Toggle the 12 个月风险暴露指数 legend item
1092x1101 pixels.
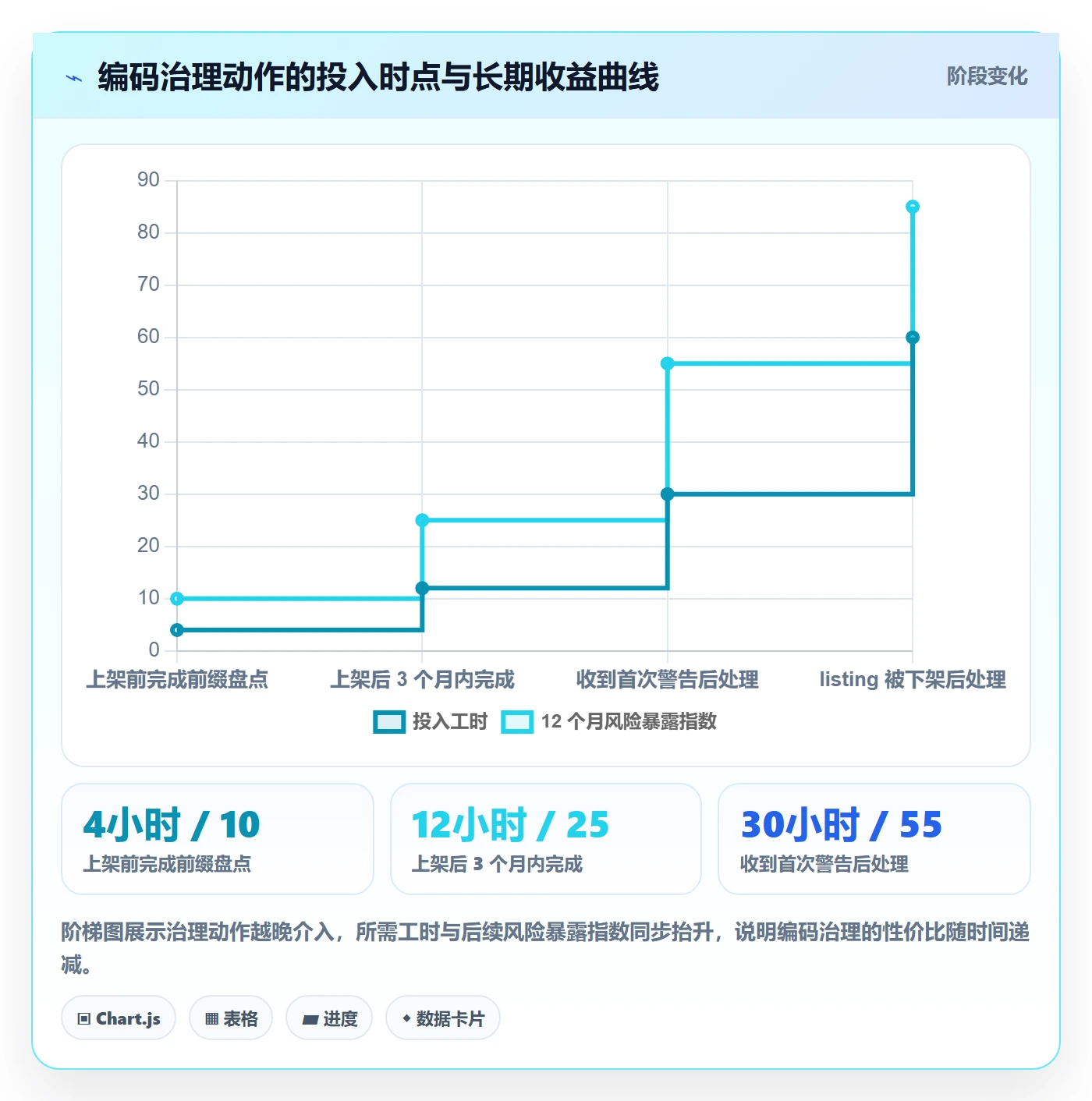(x=609, y=721)
